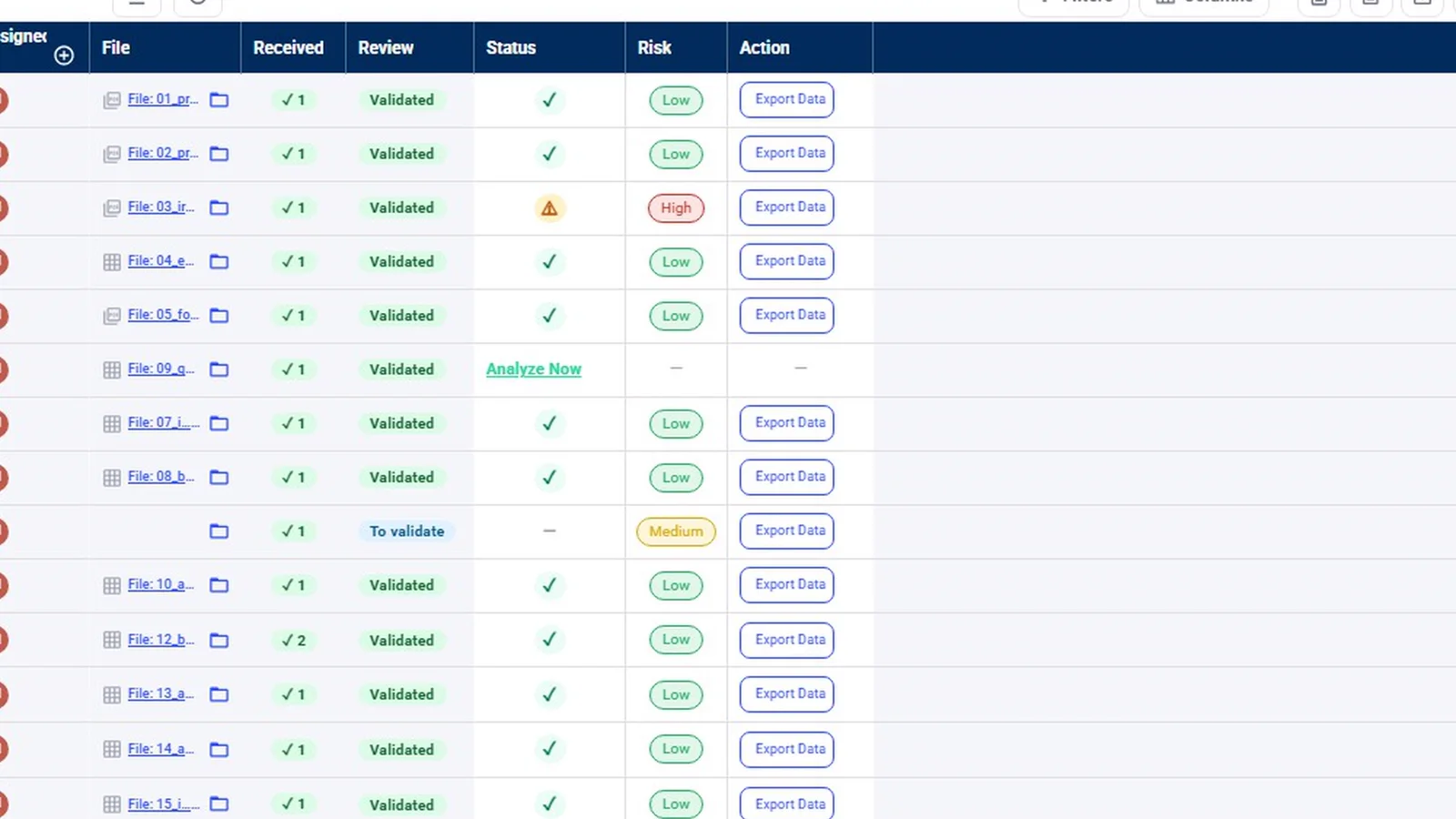1456x819 pixels.
Task: Open the File: 01_pr link
Action: pyautogui.click(x=163, y=99)
